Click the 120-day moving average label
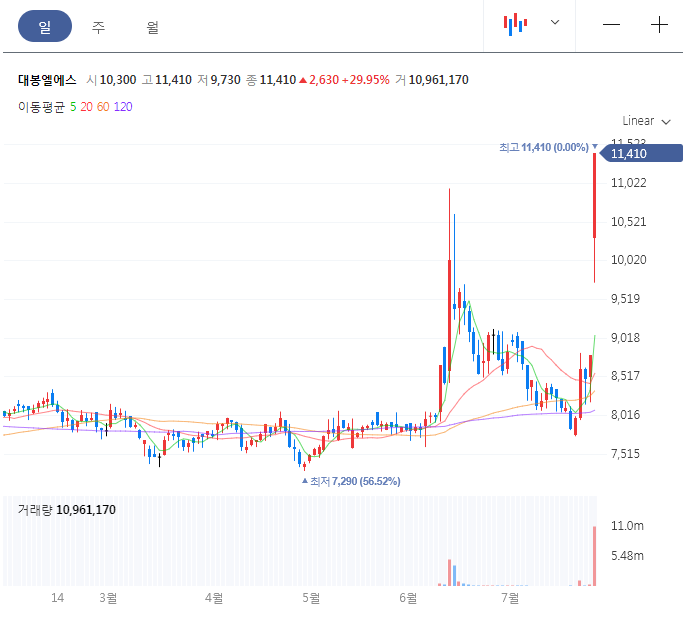 tap(123, 107)
